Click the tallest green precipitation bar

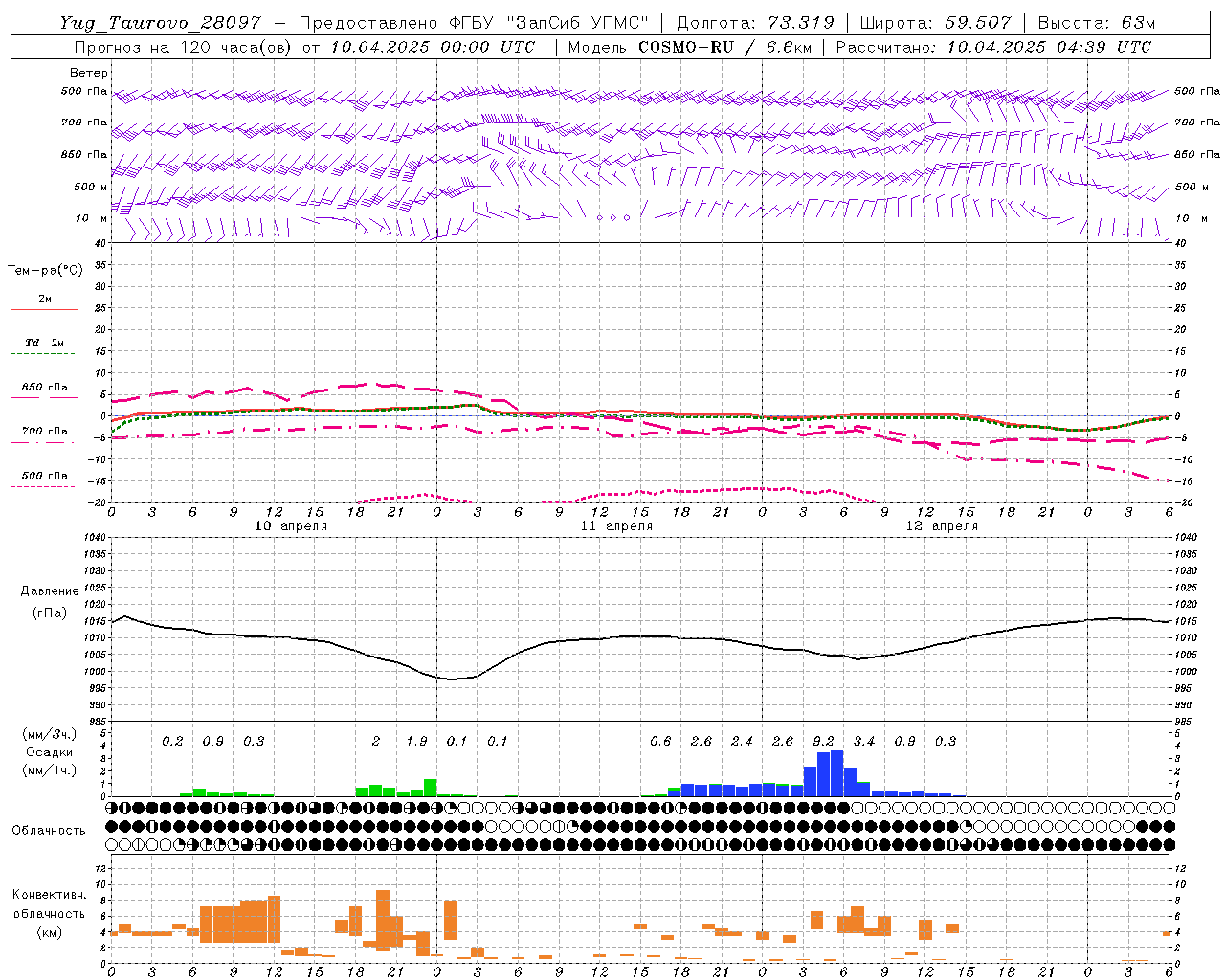430,788
